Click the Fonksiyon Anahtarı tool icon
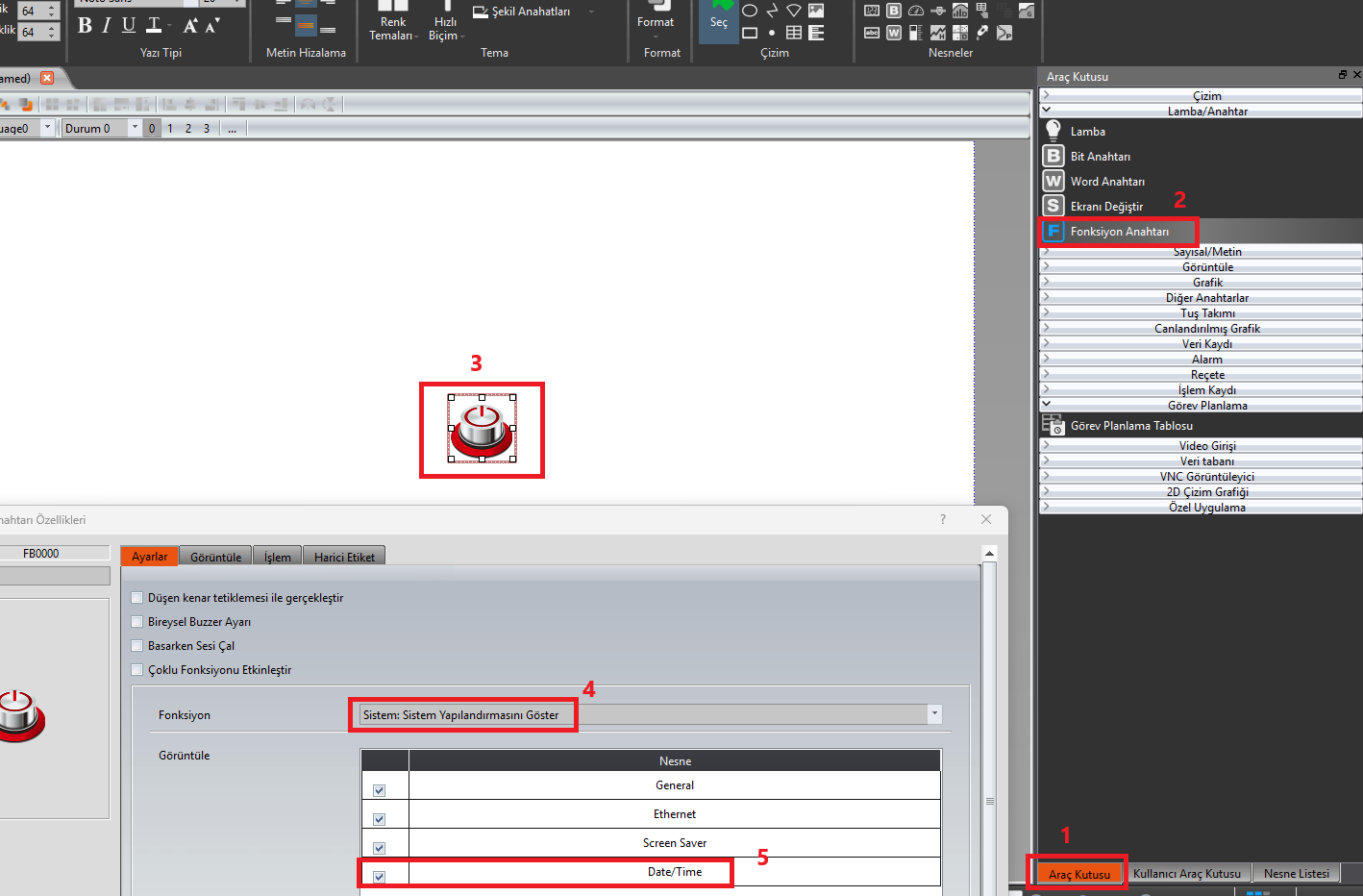This screenshot has height=896, width=1363. click(x=1053, y=231)
